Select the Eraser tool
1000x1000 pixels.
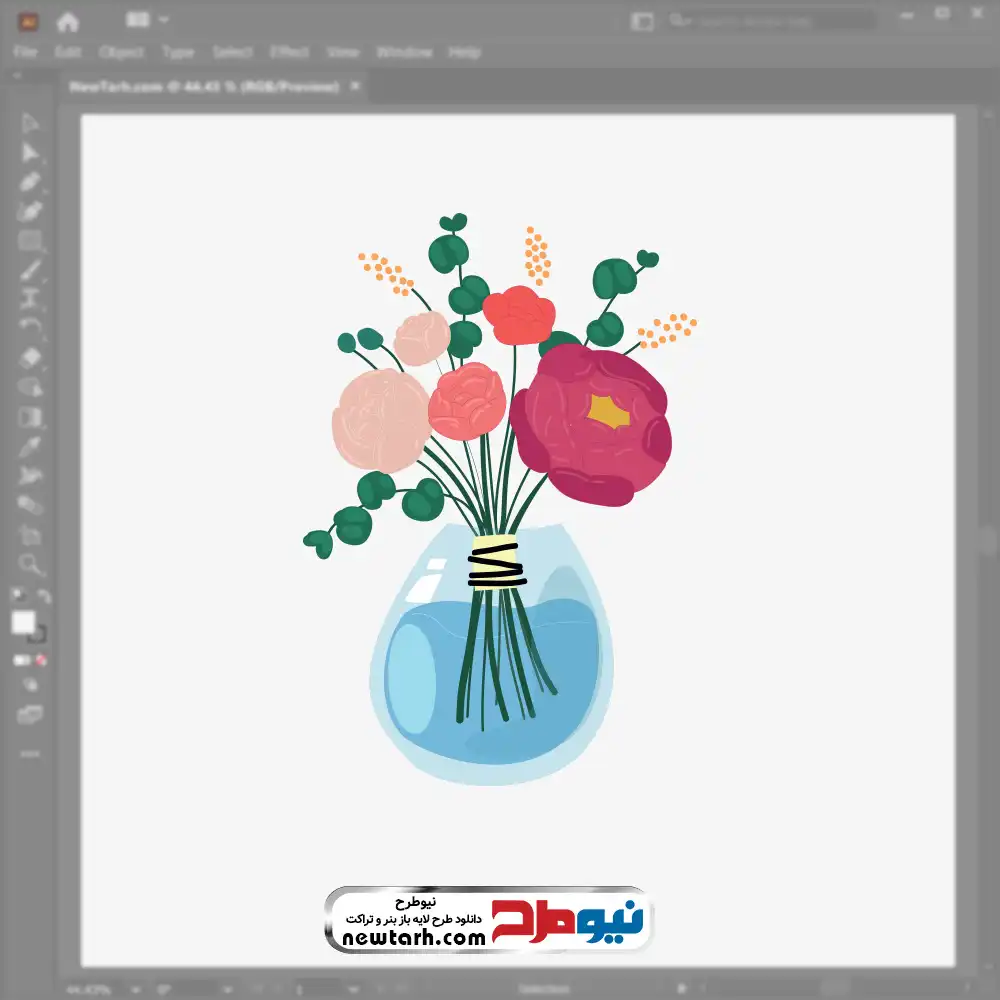[30, 358]
